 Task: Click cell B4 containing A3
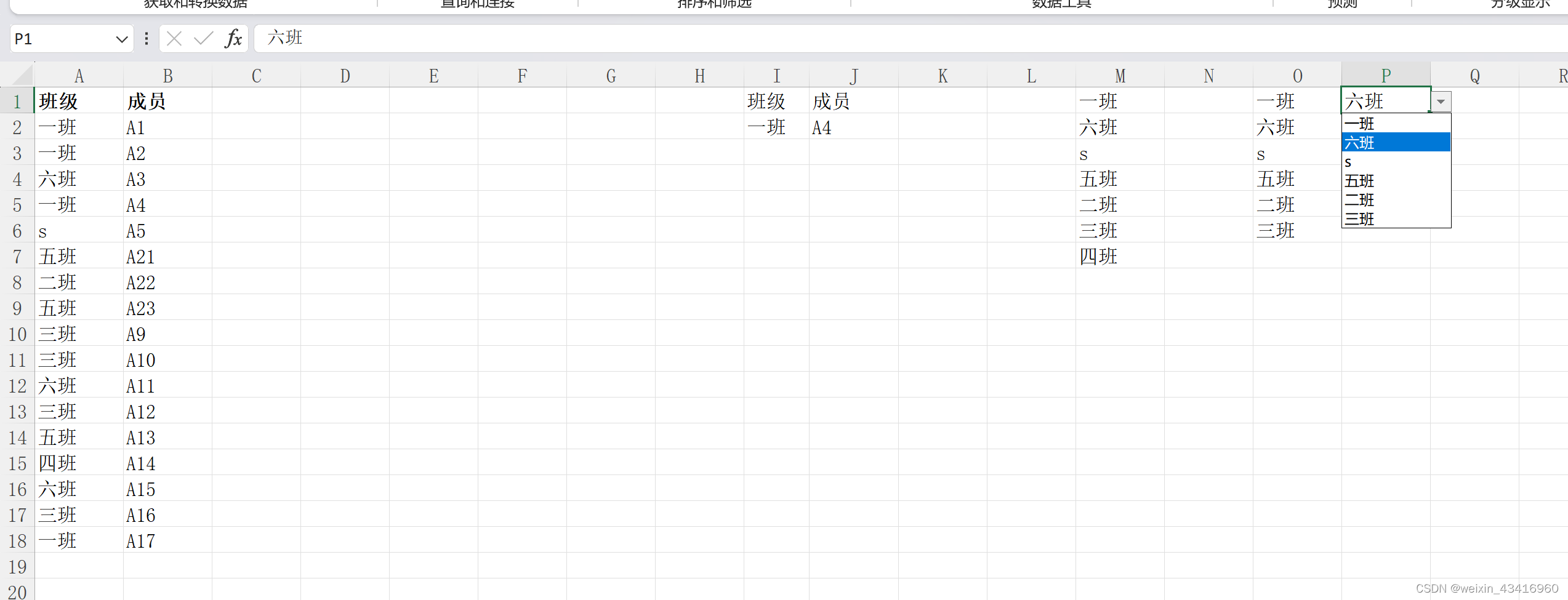tap(167, 179)
